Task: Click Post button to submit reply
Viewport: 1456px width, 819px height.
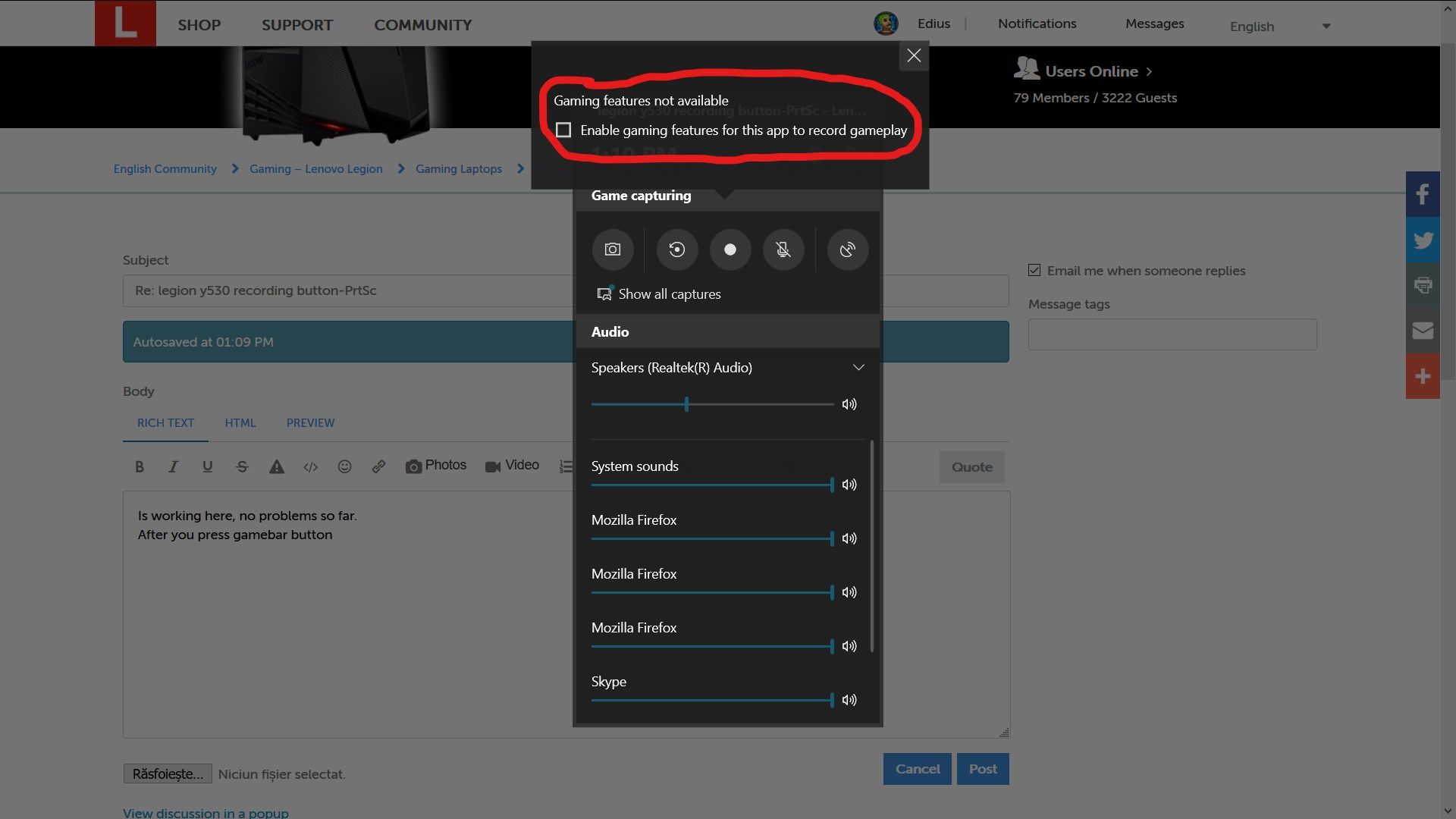Action: (982, 768)
